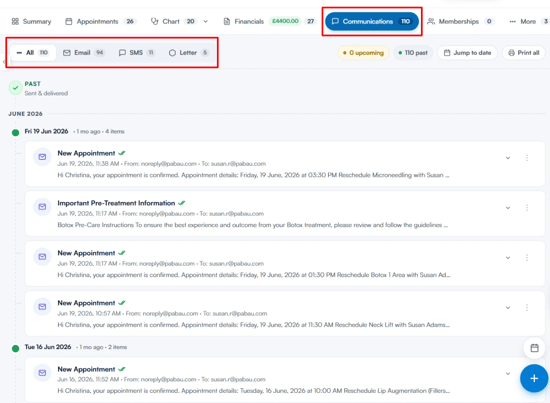Expand the Important Pre-Treatment Information email
This screenshot has width=550, height=403.
pos(508,208)
